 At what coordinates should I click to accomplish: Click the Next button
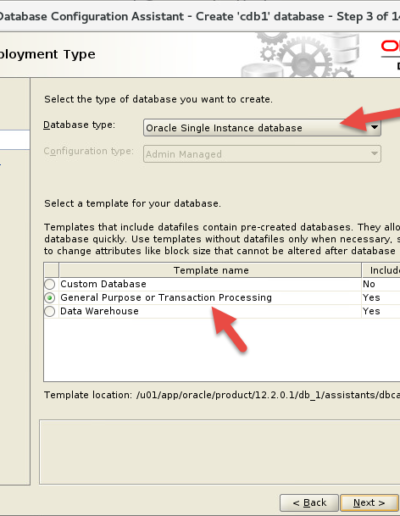pyautogui.click(x=369, y=503)
